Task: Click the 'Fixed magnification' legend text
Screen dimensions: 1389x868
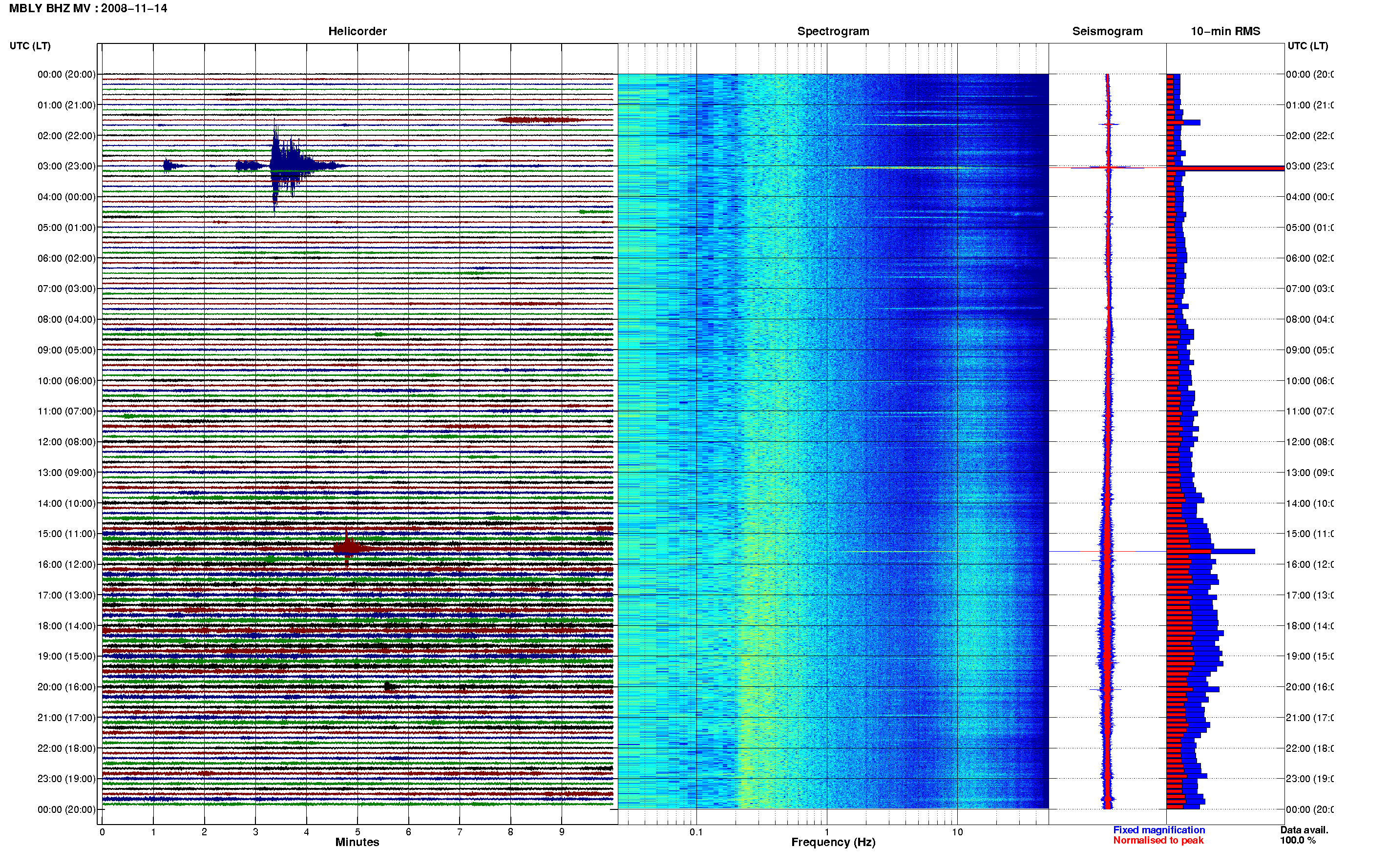Action: pos(1159,830)
